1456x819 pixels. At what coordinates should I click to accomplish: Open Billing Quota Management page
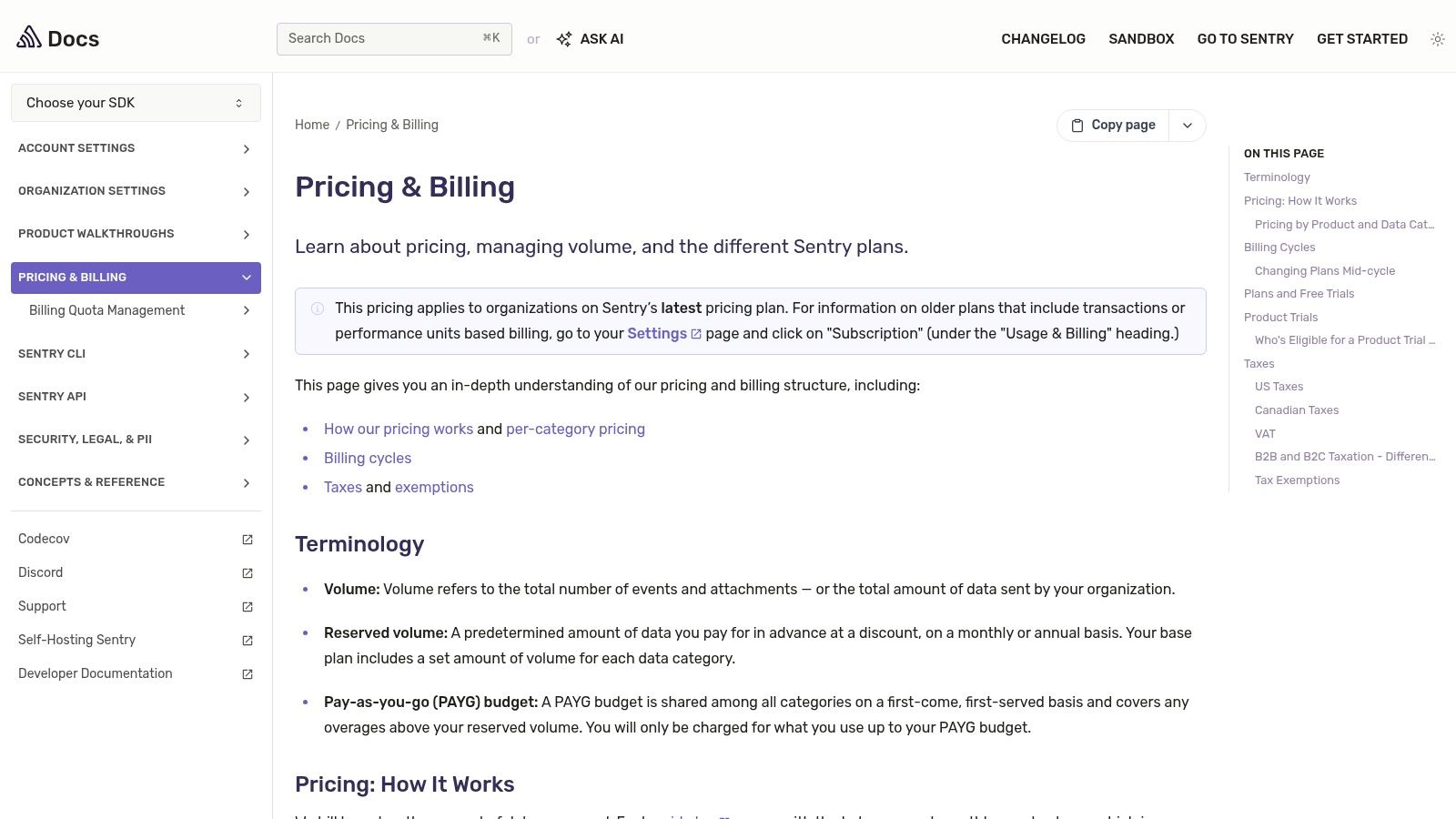[x=106, y=310]
